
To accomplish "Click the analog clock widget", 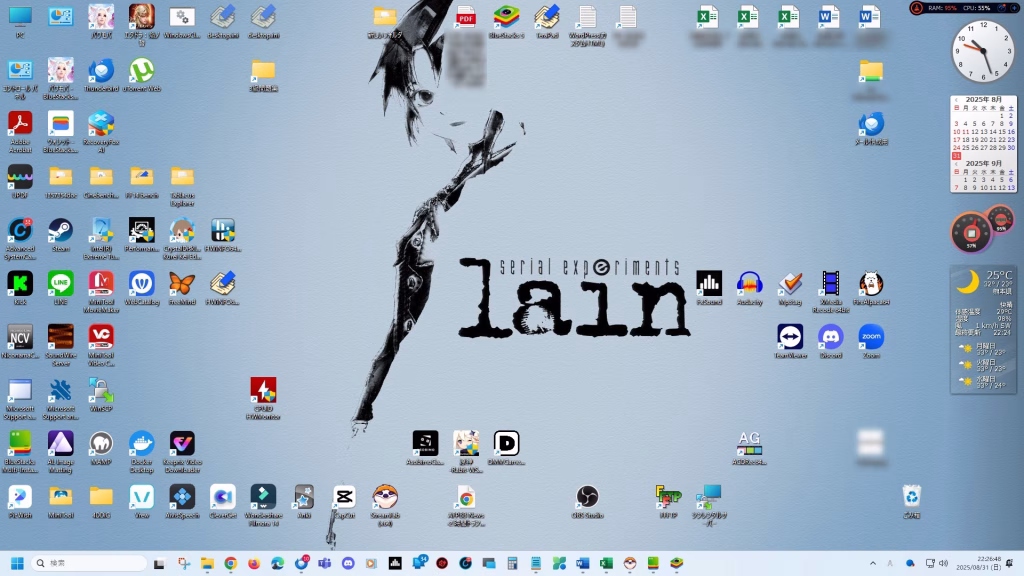I will click(x=984, y=51).
